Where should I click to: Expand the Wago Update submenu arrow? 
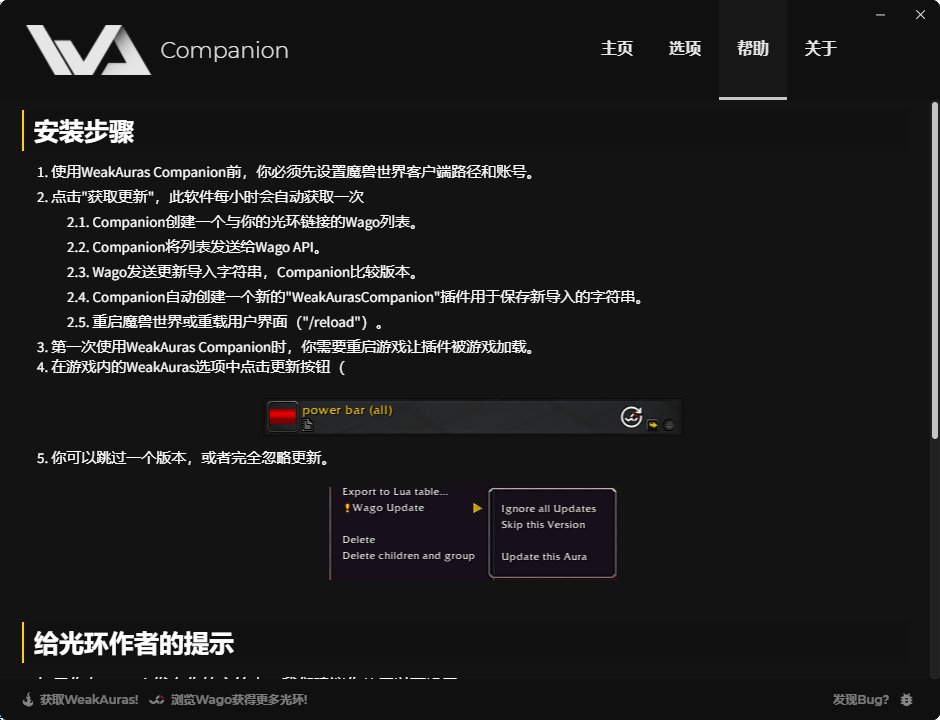[x=479, y=507]
